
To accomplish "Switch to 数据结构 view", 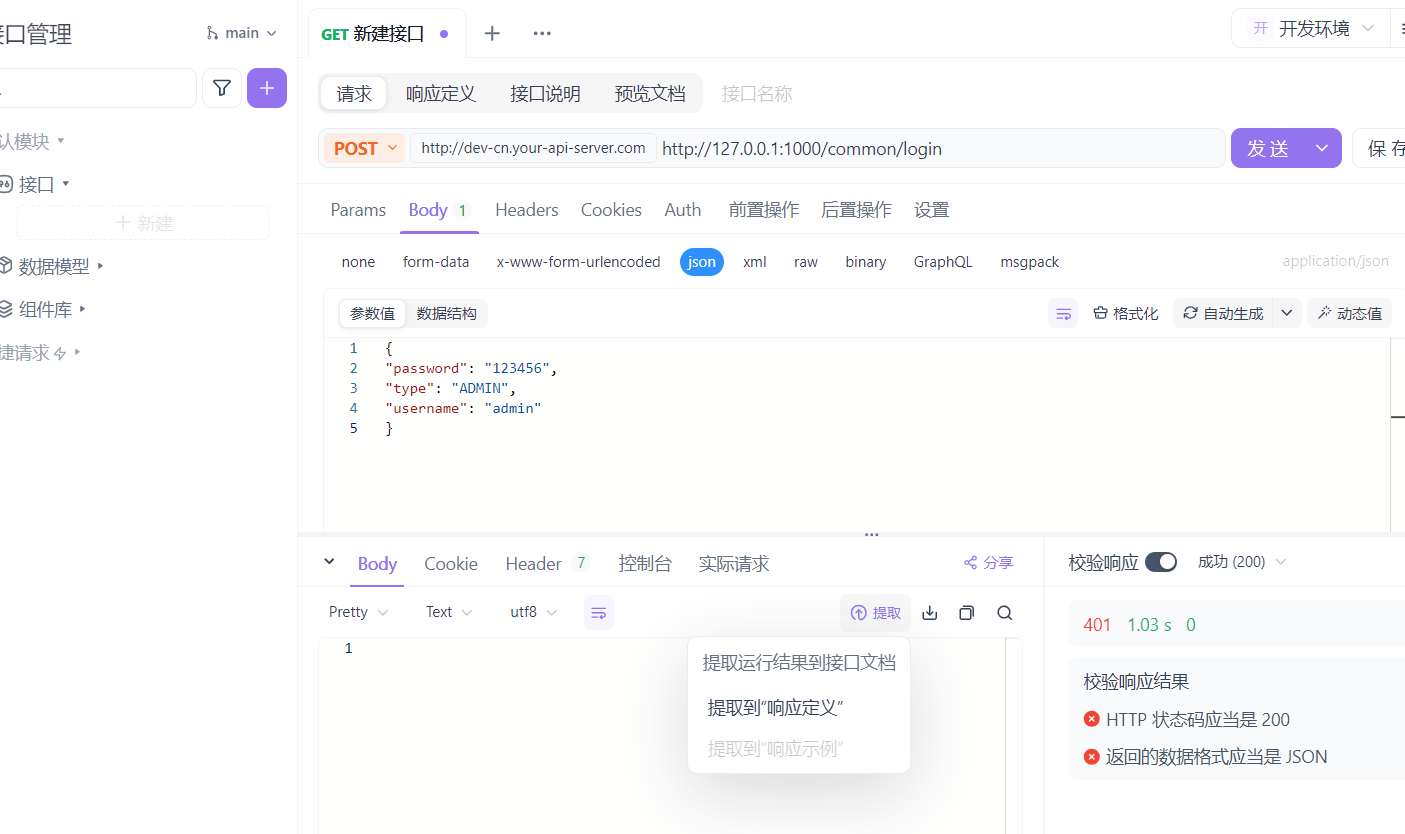I will pos(447,313).
